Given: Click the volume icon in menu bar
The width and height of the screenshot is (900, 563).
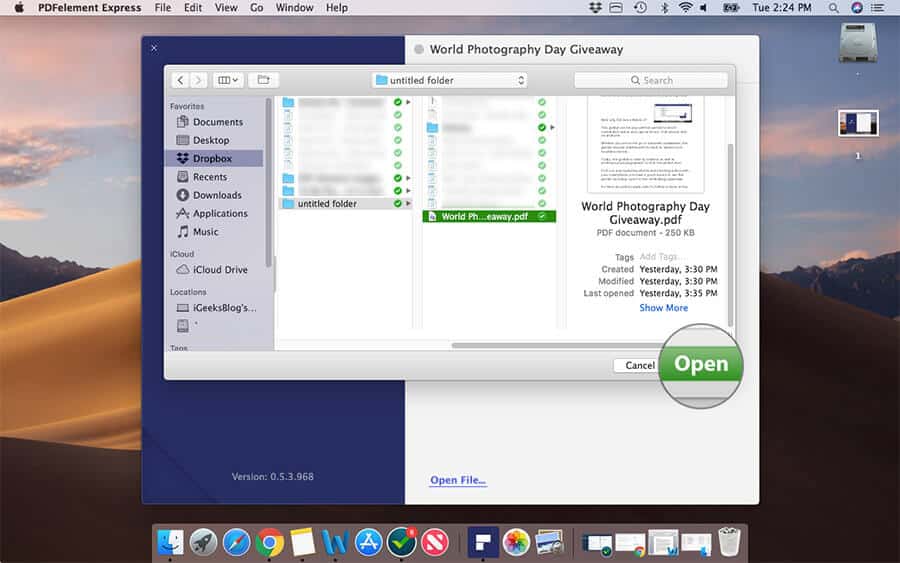Looking at the screenshot, I should [x=704, y=7].
